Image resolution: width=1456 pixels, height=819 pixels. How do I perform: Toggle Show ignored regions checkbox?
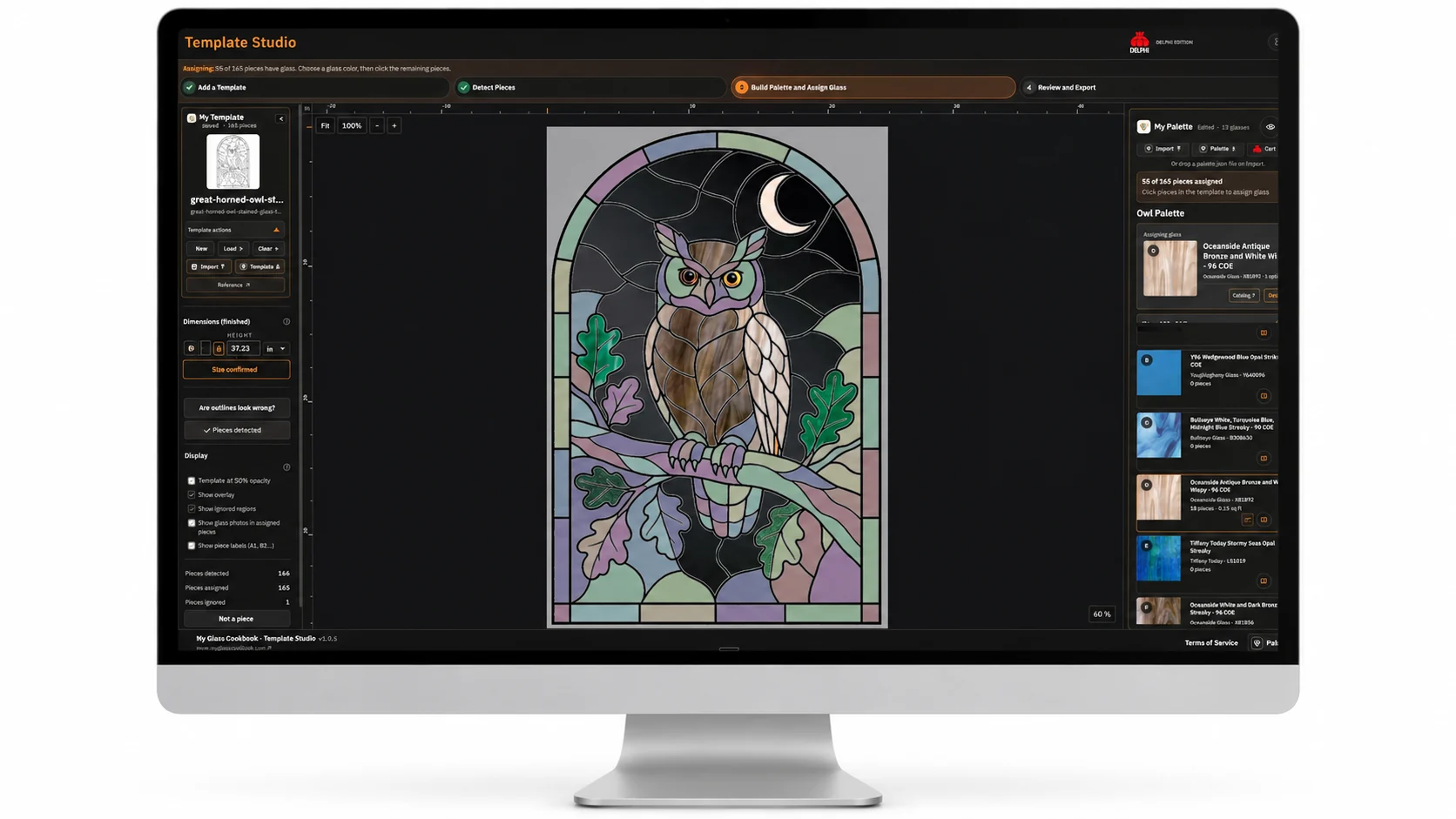coord(192,509)
